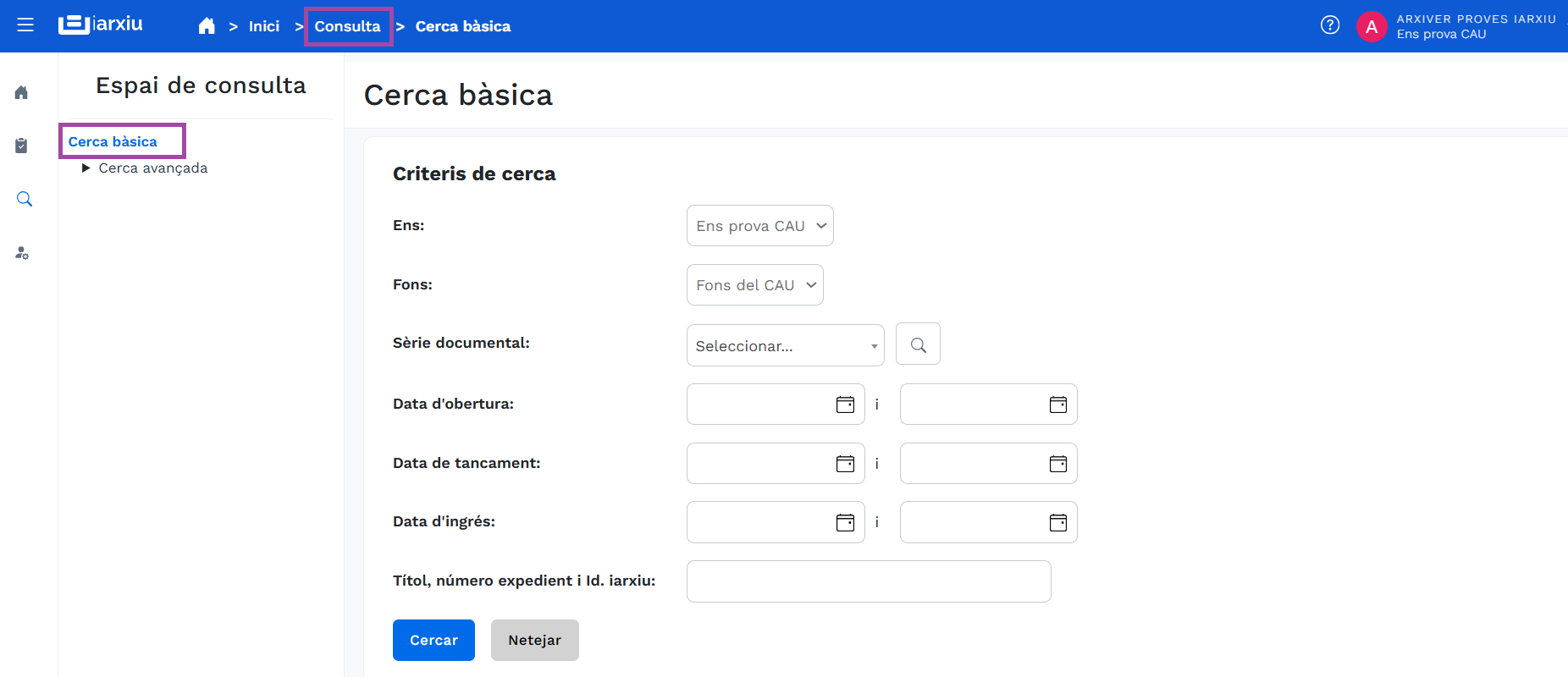1568x677 pixels.
Task: Open sidebar clipboard tasks icon
Action: click(x=22, y=146)
